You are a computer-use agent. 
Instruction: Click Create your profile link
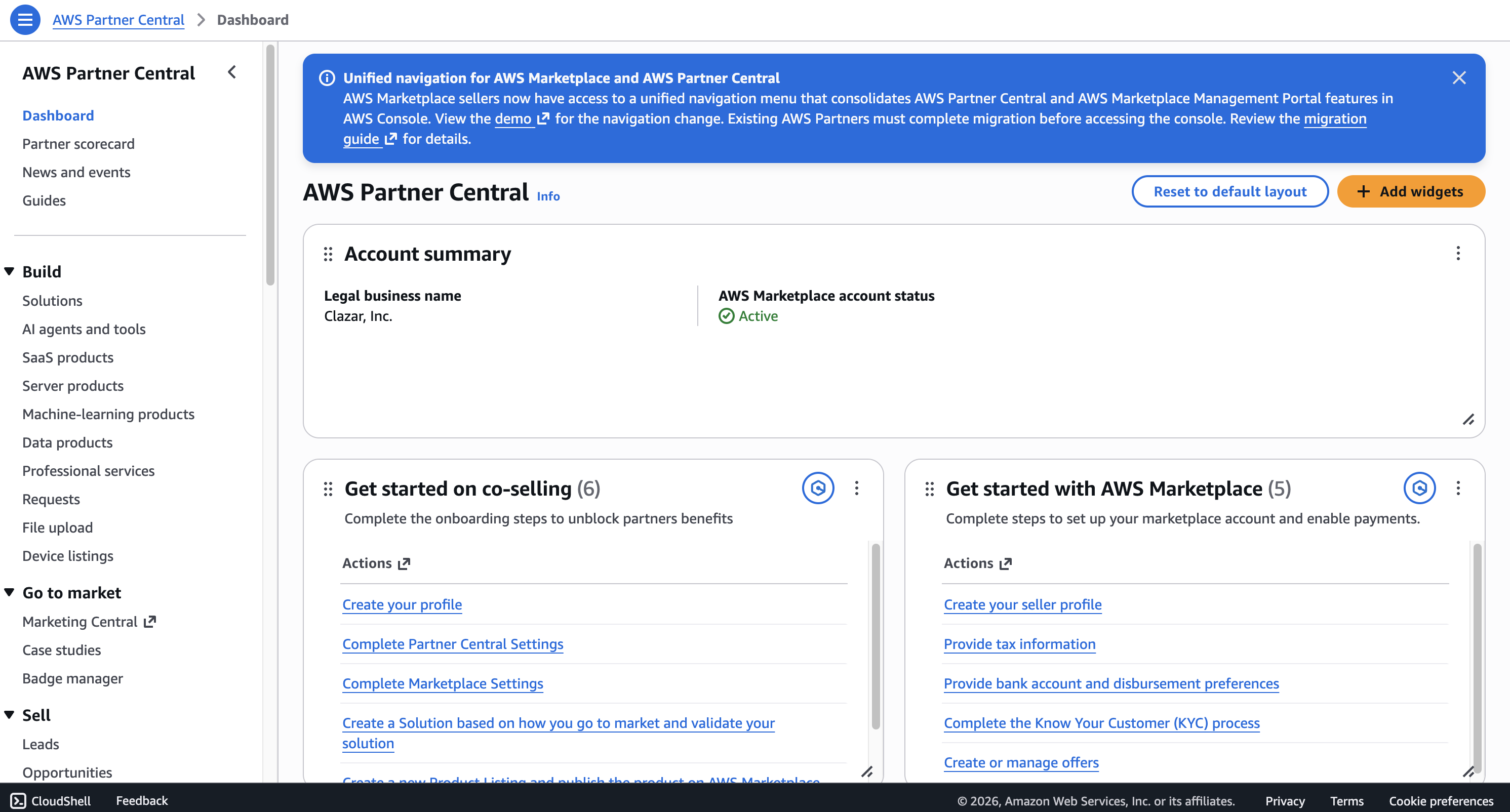click(402, 604)
